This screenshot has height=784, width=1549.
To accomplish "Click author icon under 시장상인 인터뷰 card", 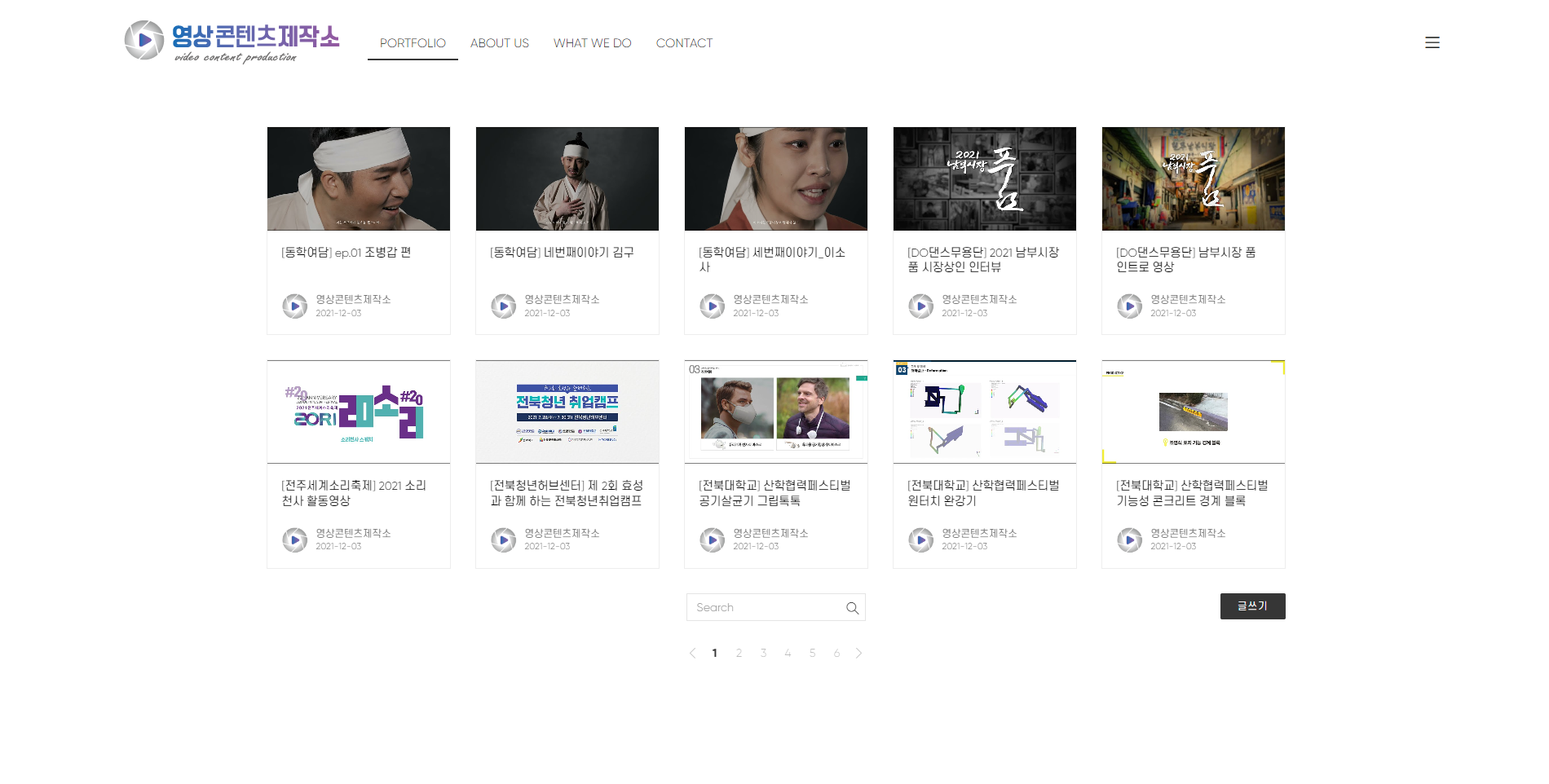I will pyautogui.click(x=921, y=306).
